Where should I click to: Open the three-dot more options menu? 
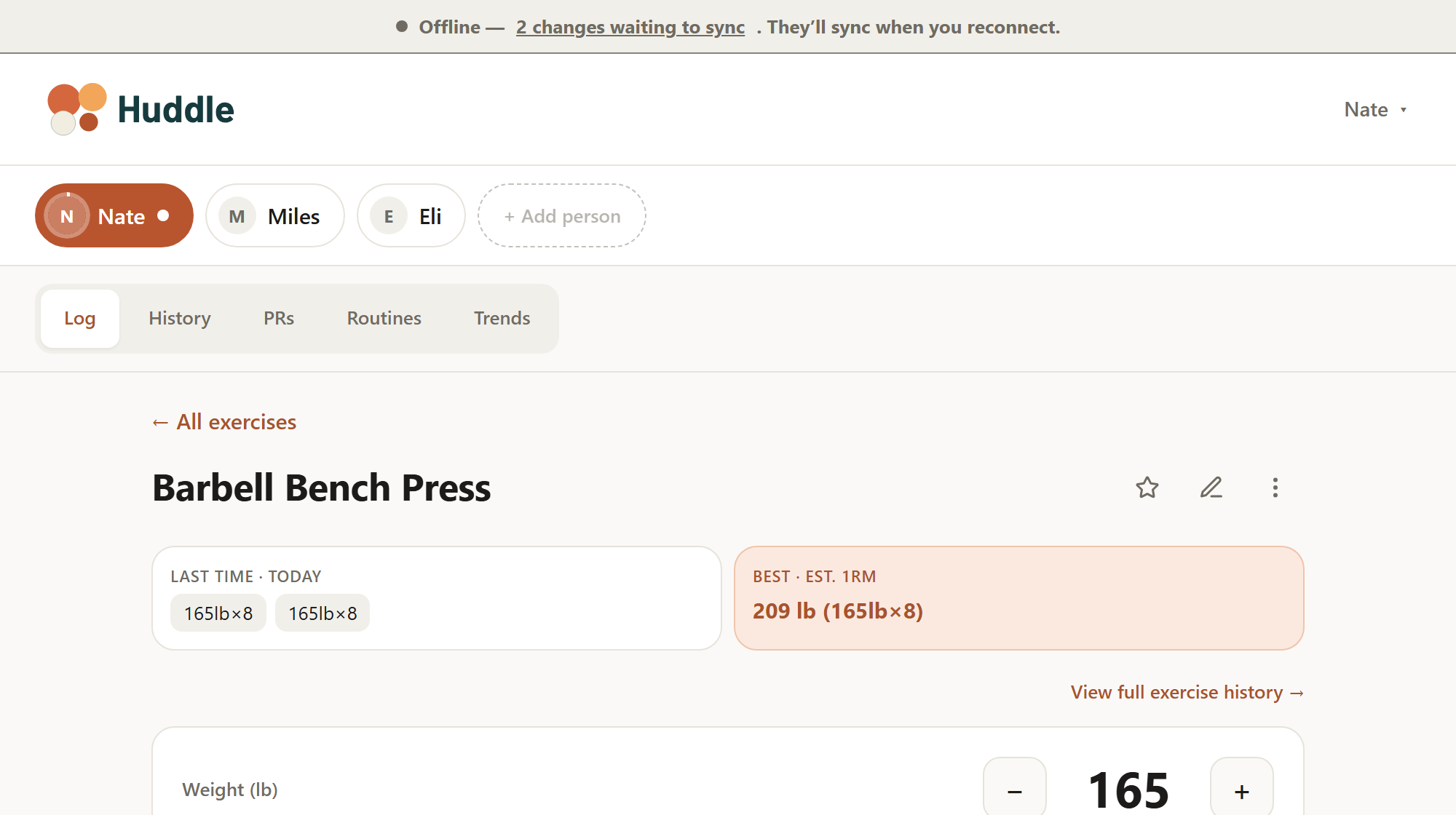point(1275,488)
